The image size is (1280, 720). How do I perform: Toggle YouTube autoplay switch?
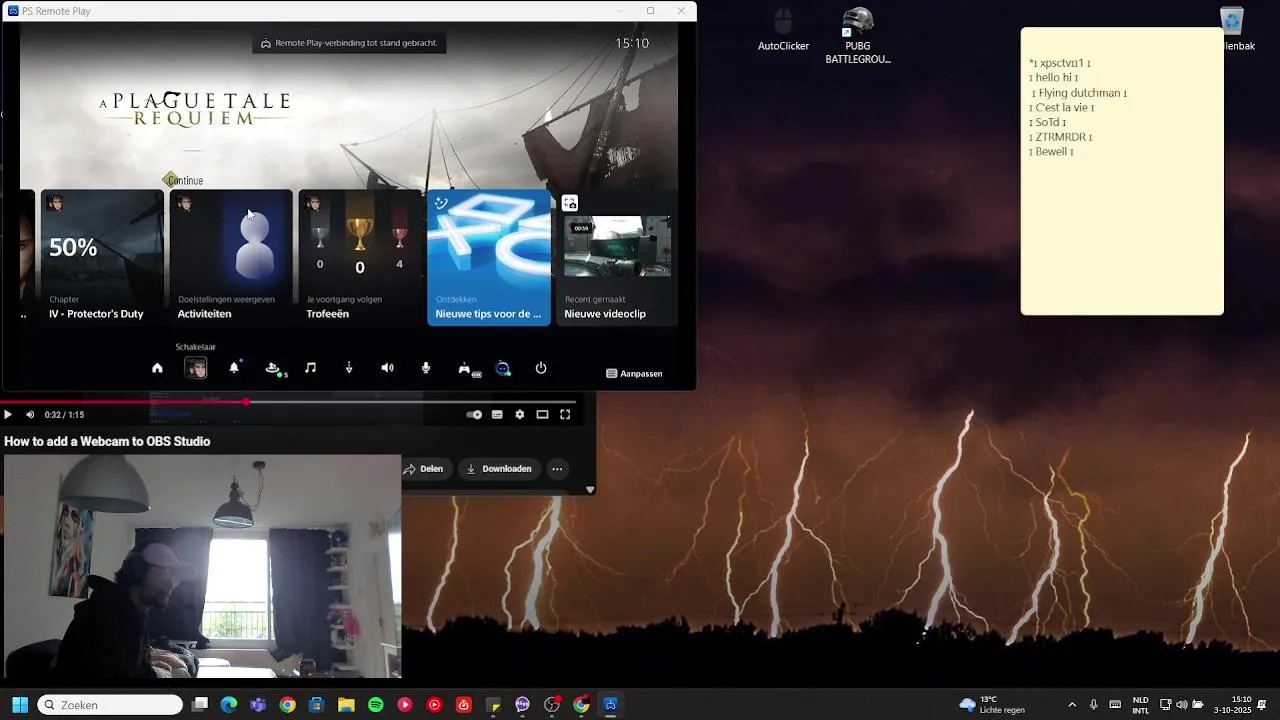pyautogui.click(x=474, y=414)
